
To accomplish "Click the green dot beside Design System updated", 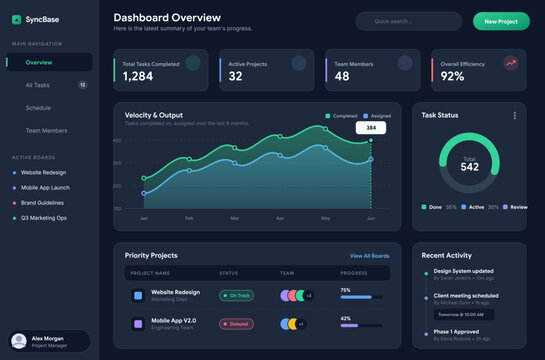I will pyautogui.click(x=426, y=274).
